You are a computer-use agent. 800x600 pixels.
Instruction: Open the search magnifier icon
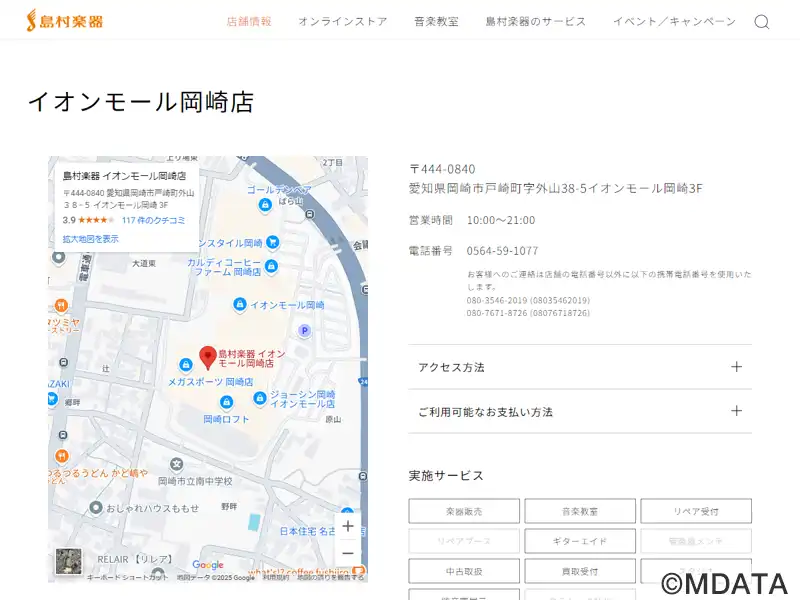pyautogui.click(x=761, y=21)
